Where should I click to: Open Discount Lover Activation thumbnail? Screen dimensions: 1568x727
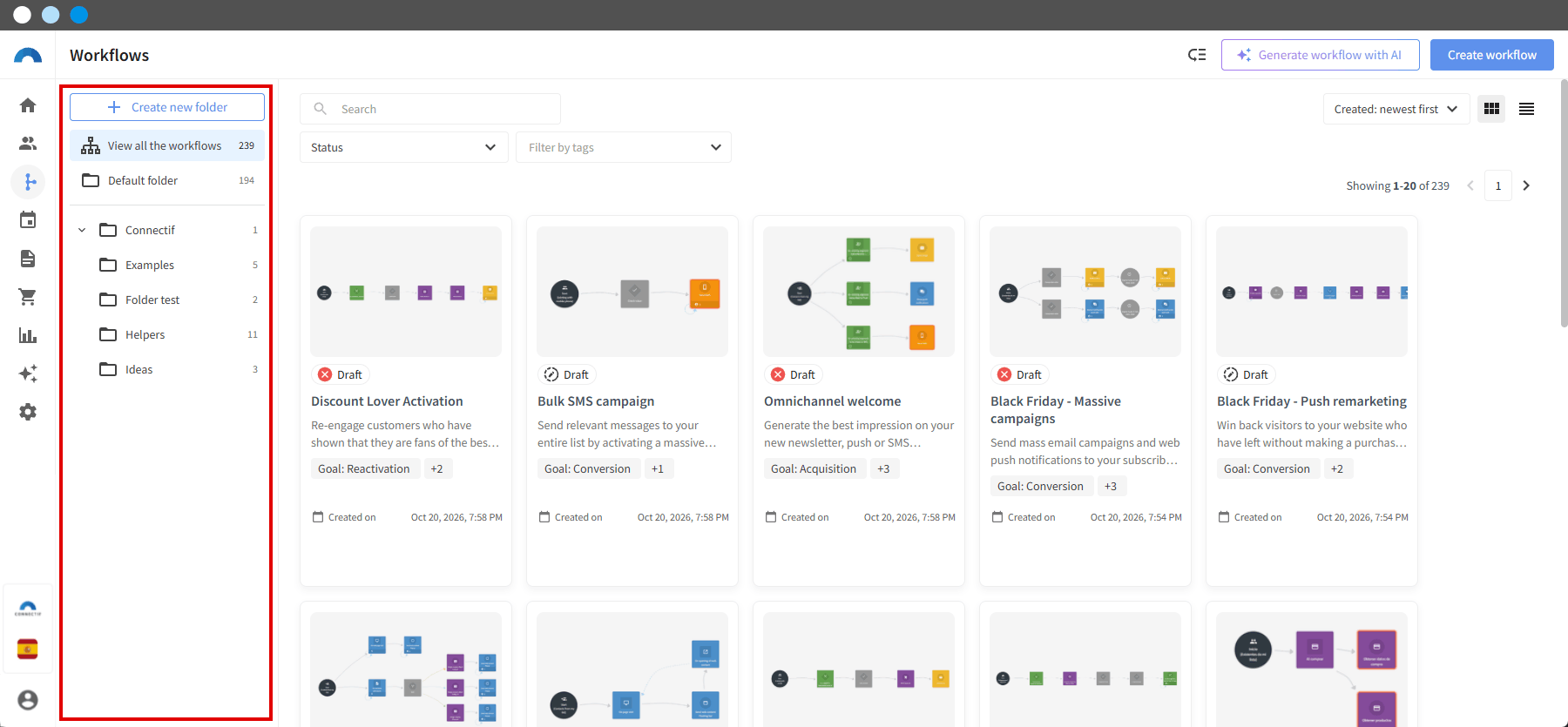pyautogui.click(x=406, y=292)
